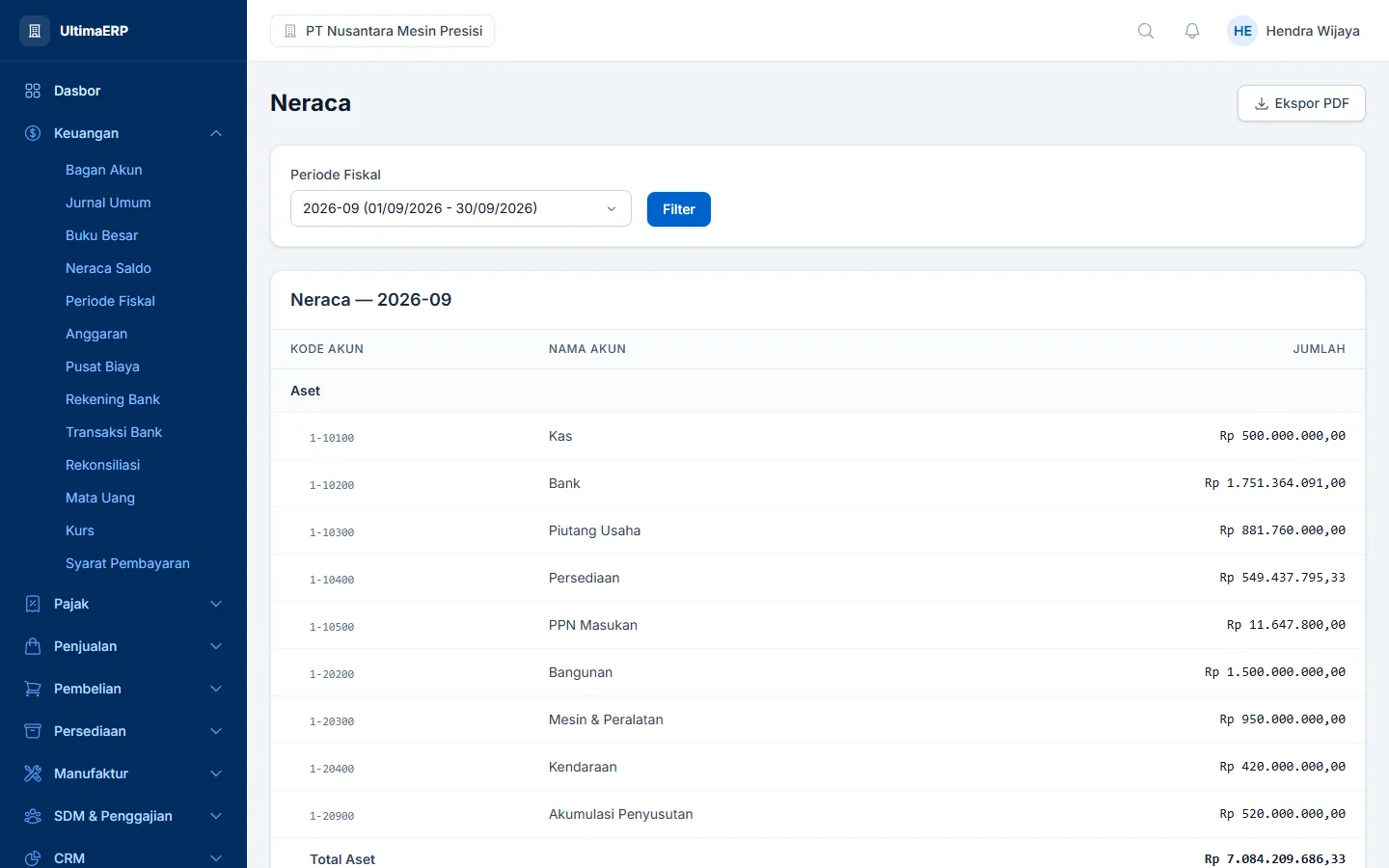Click the Persediaan amount Rp 549.437.795,33
Screen dimensions: 1389x868
[x=1282, y=578]
